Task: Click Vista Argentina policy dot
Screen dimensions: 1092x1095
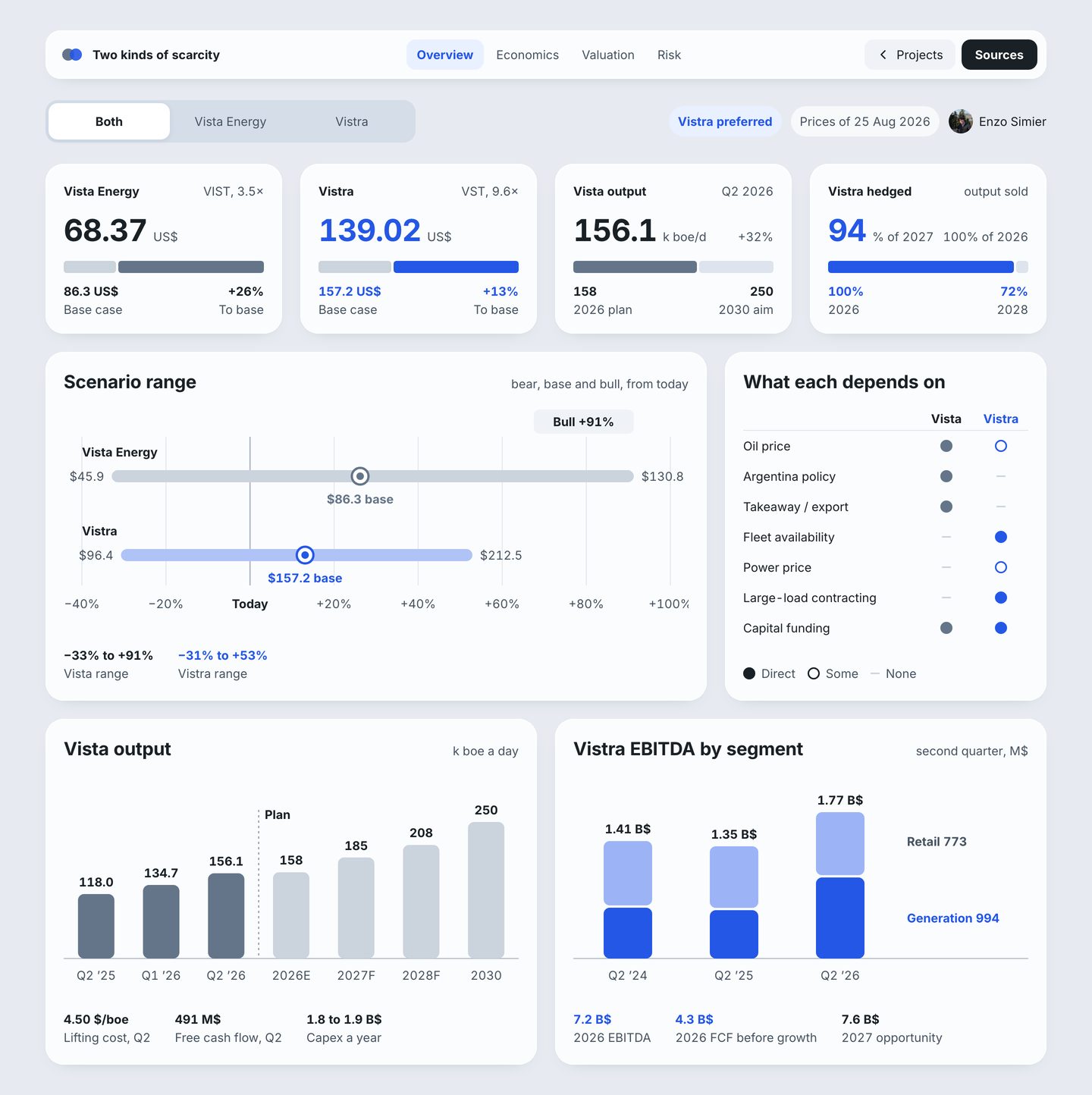Action: pyautogui.click(x=946, y=476)
